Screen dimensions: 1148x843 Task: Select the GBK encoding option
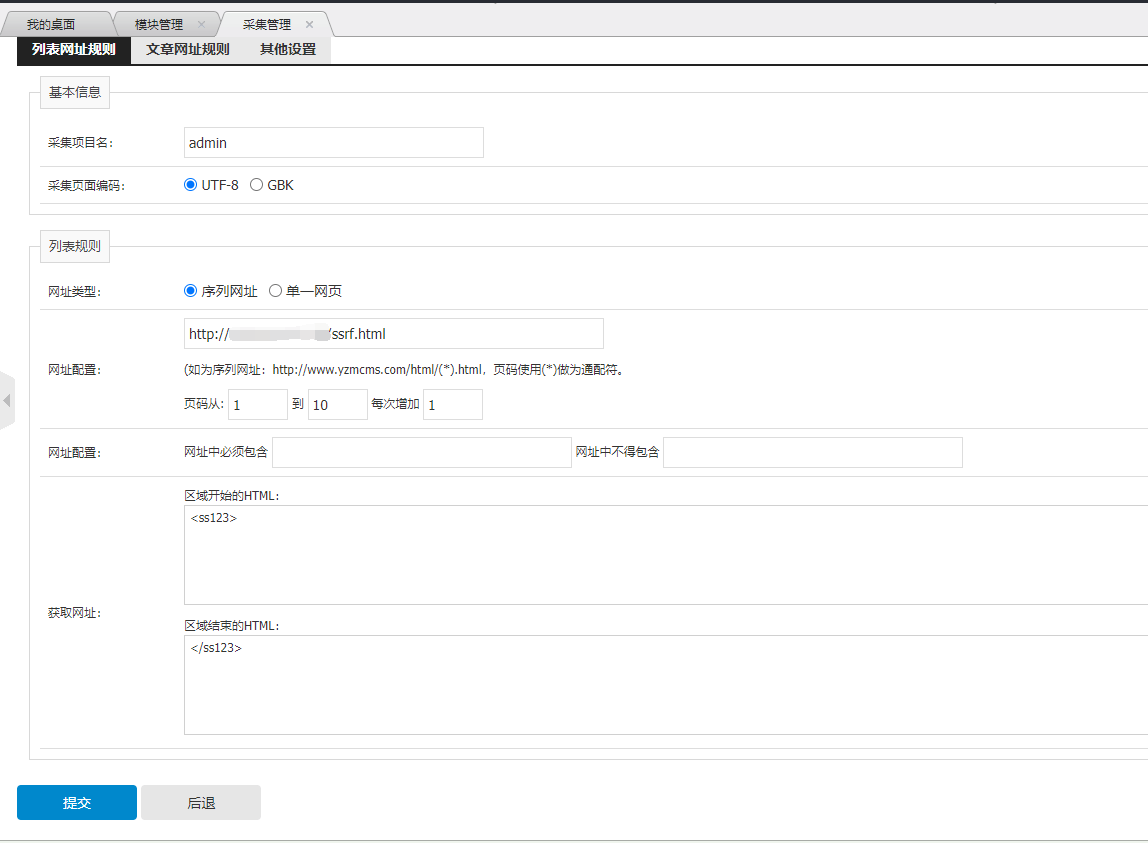pos(257,185)
